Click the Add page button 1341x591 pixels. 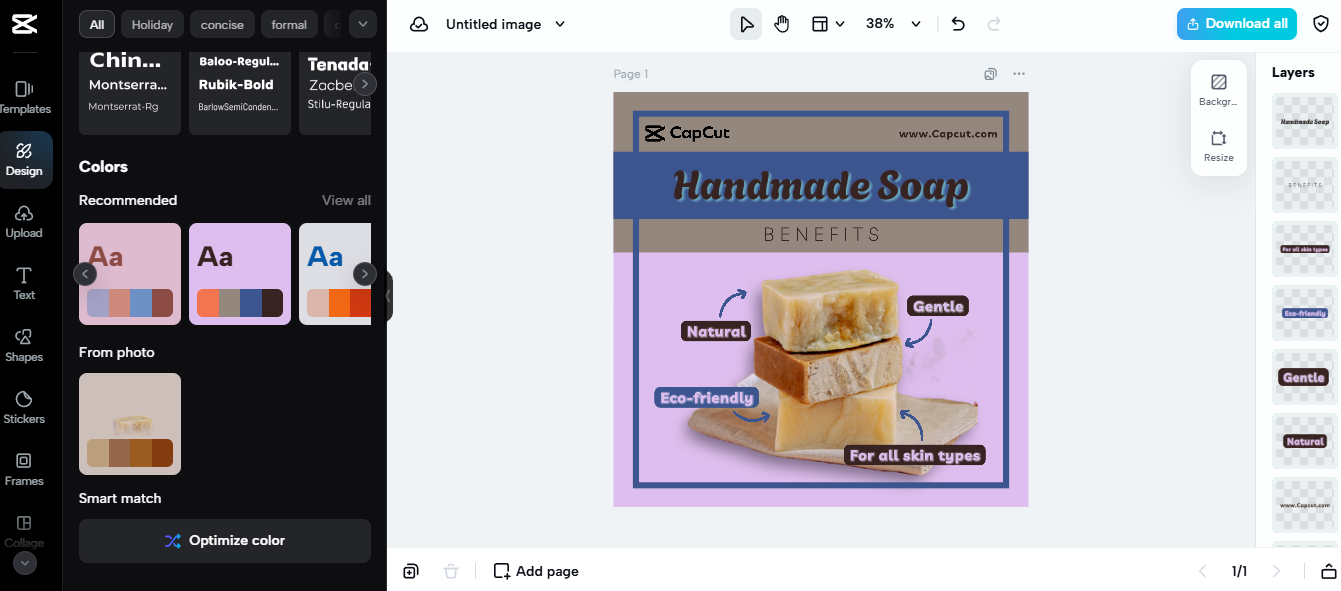[x=536, y=571]
